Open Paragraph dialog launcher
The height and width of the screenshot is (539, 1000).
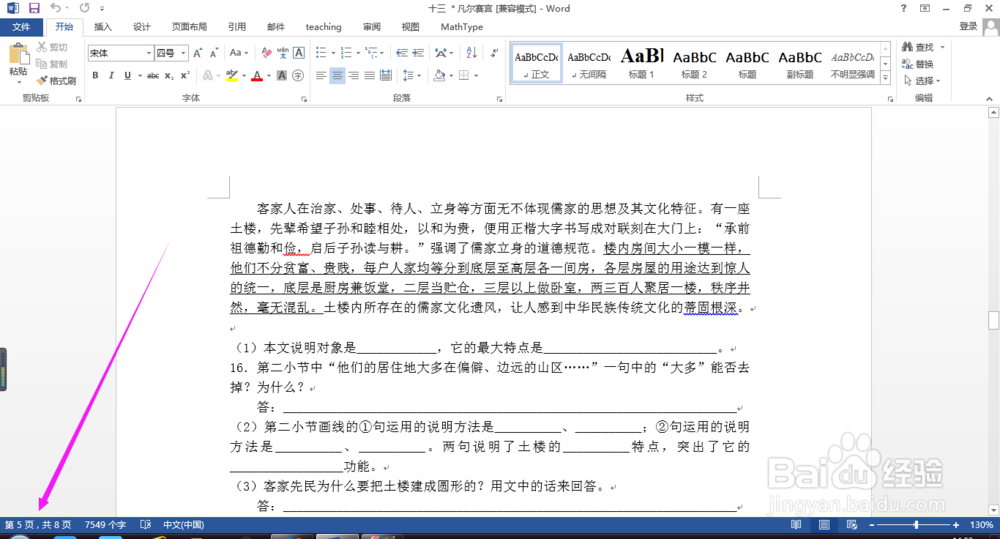click(x=499, y=99)
